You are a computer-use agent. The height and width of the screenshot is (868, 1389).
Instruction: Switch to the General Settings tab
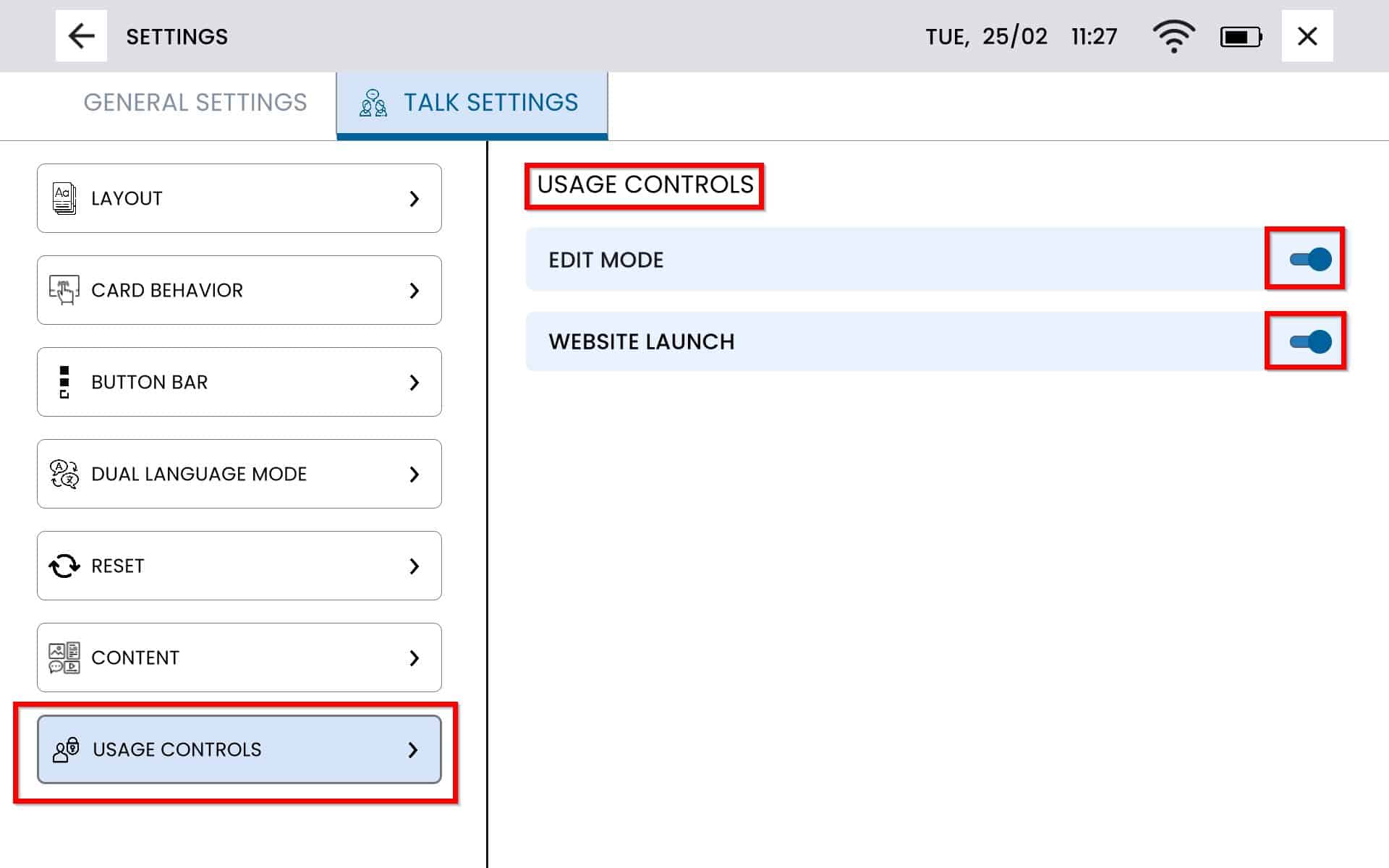tap(195, 103)
